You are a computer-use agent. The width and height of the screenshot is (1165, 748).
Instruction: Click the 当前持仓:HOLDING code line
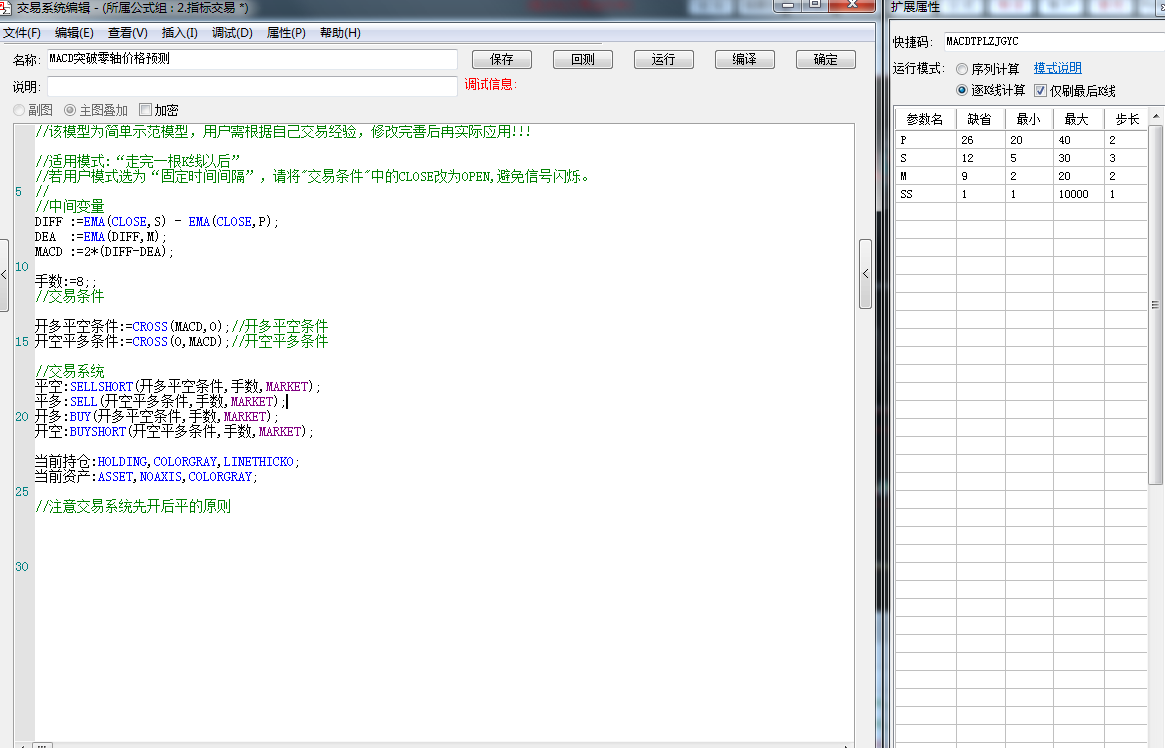(x=166, y=461)
